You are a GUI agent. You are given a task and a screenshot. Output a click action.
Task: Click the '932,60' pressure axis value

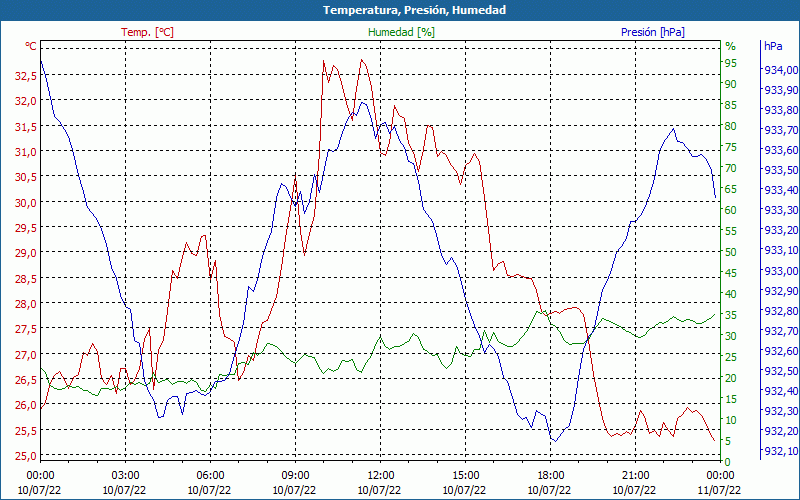(781, 351)
